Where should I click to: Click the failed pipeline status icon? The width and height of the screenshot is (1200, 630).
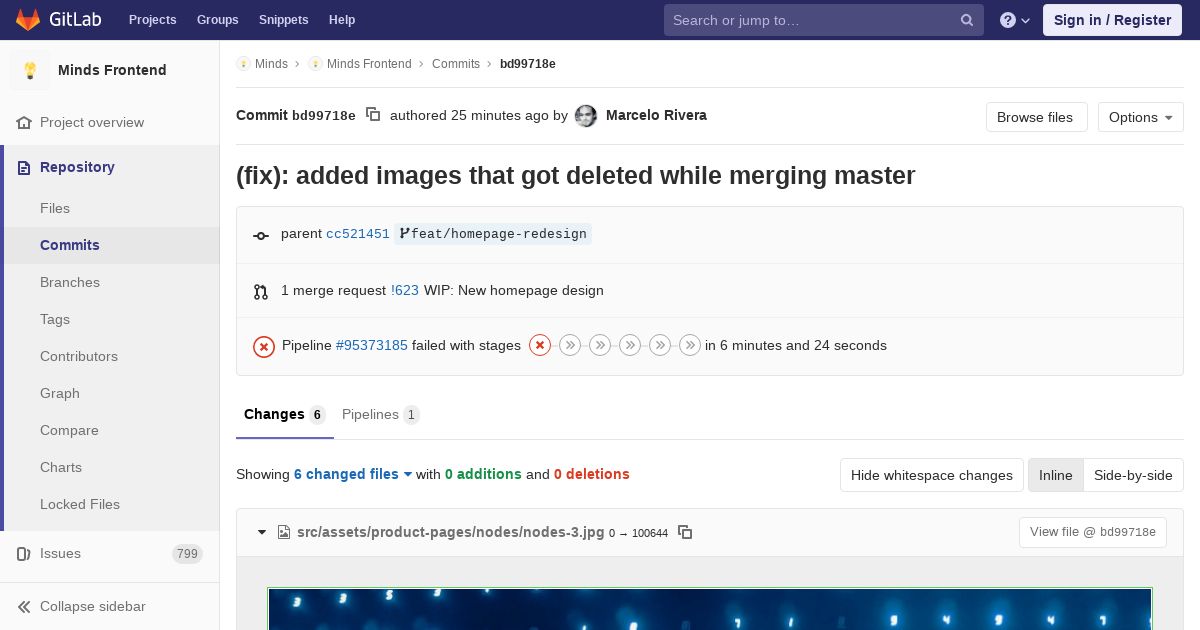tap(264, 346)
